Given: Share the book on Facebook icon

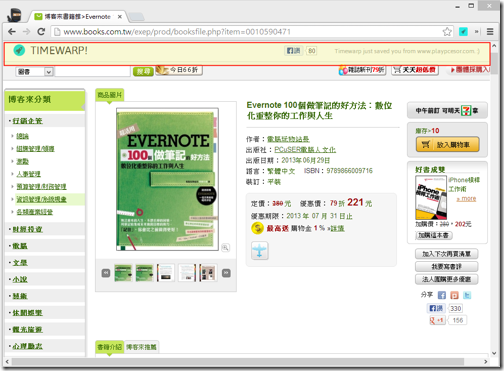Looking at the screenshot, I should (442, 295).
